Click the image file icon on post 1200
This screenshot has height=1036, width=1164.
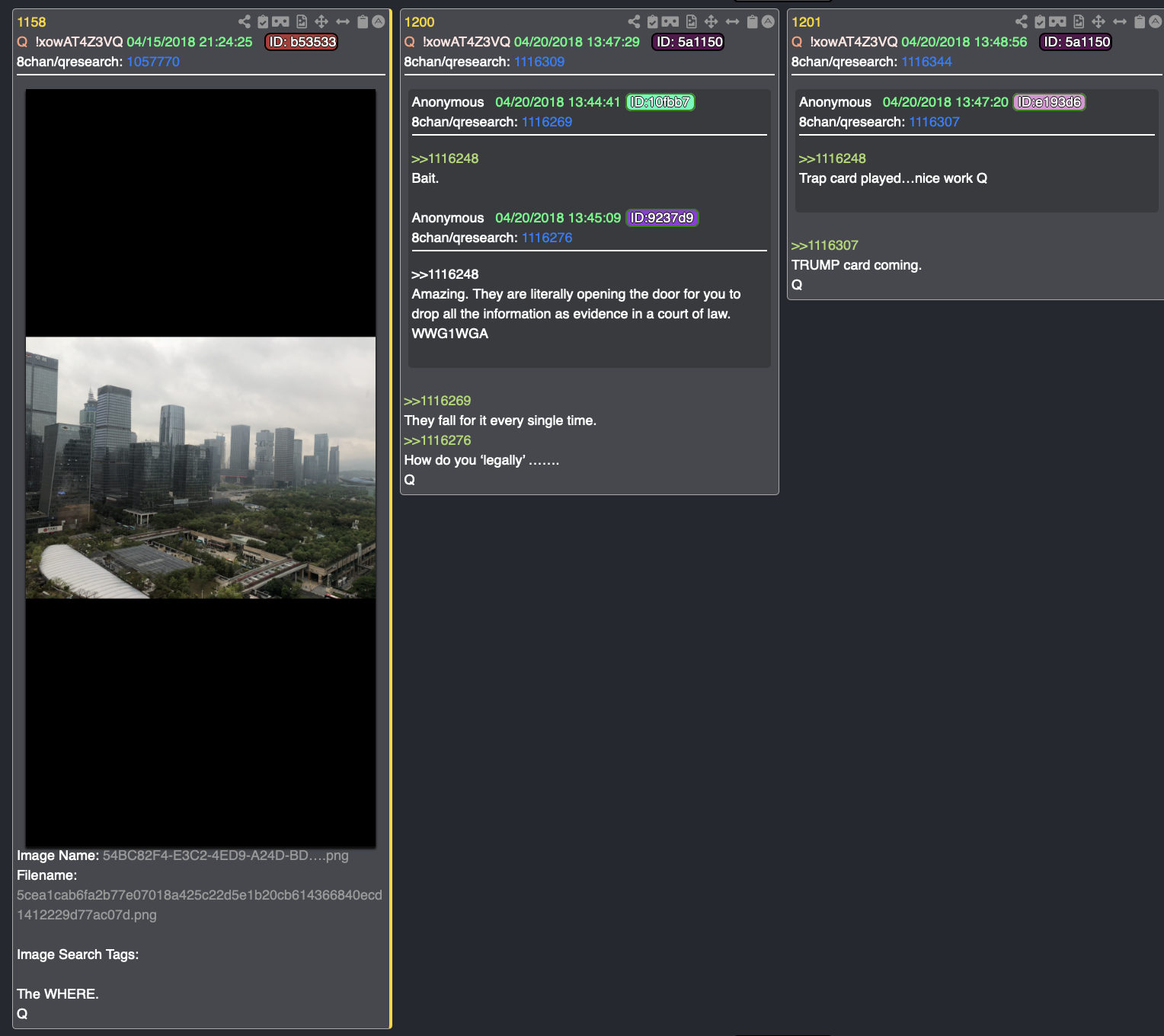[691, 22]
